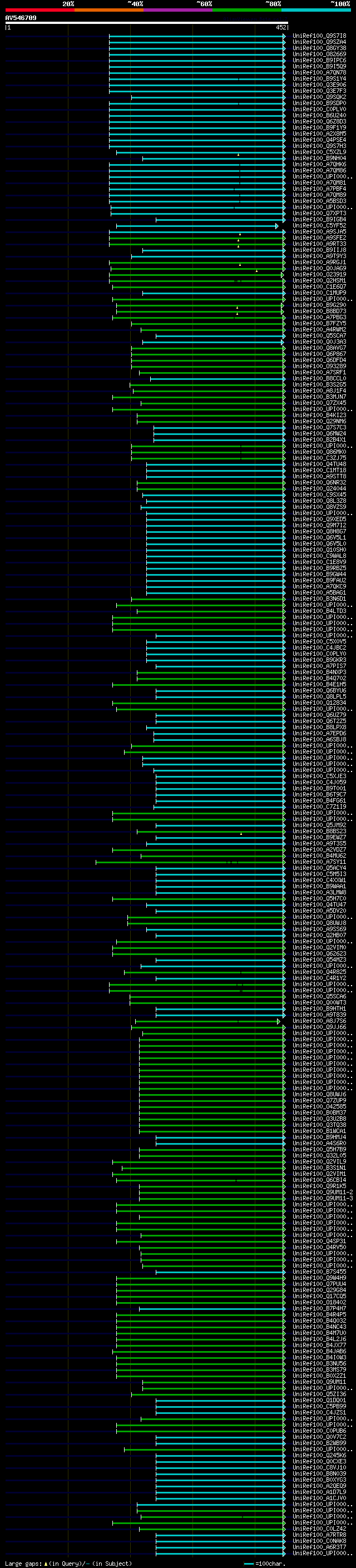Screen dimensions: 356x1568
Task: Click hit label UniRef100_A7SRF1
Action: click(319, 373)
